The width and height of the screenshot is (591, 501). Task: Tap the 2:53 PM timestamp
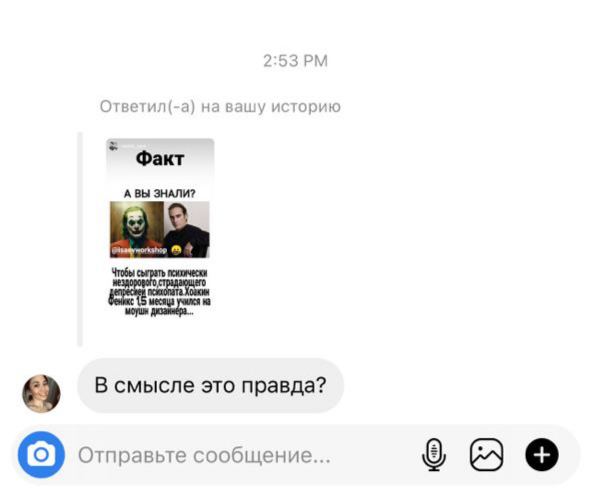(296, 61)
